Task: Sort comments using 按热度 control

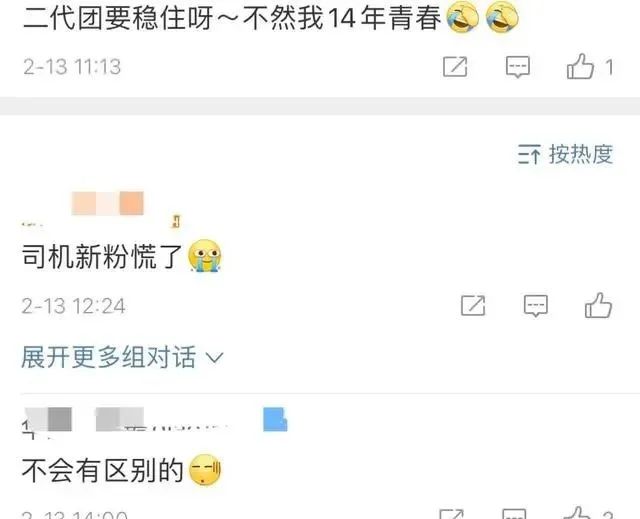Action: click(565, 154)
